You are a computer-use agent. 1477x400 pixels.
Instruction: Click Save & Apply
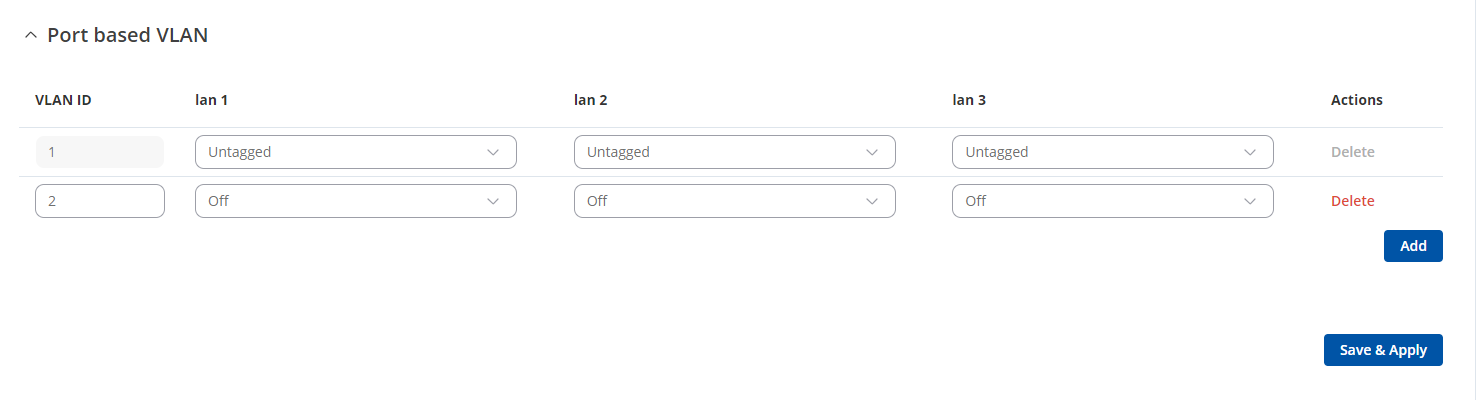coord(1383,350)
